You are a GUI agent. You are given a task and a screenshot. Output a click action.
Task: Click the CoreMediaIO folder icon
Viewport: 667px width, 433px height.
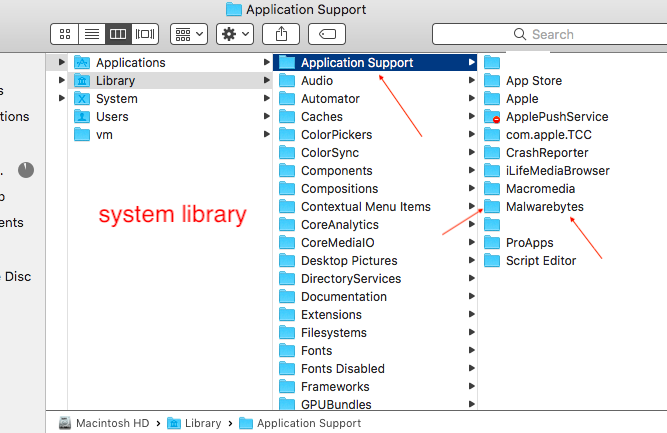click(287, 243)
